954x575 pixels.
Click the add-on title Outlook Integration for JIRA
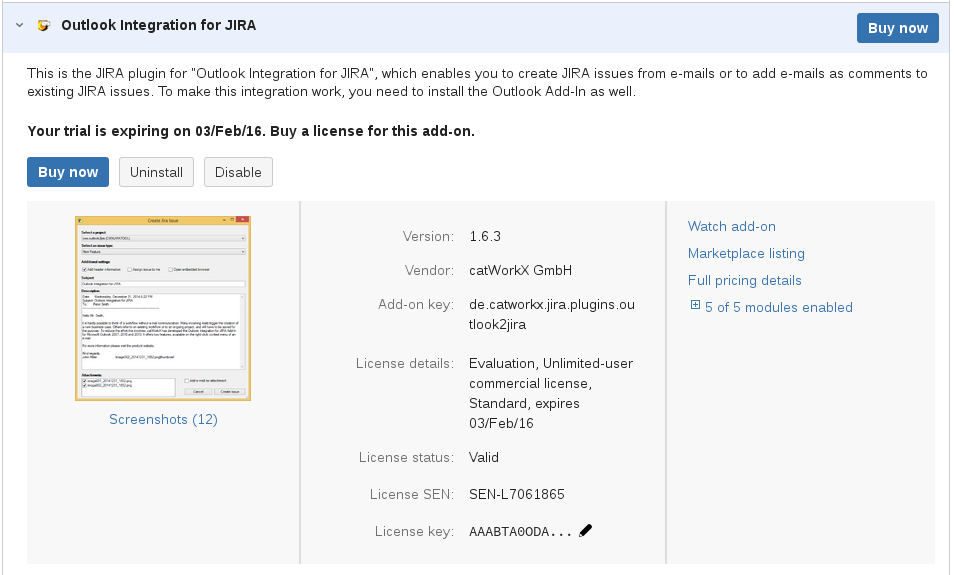(158, 26)
